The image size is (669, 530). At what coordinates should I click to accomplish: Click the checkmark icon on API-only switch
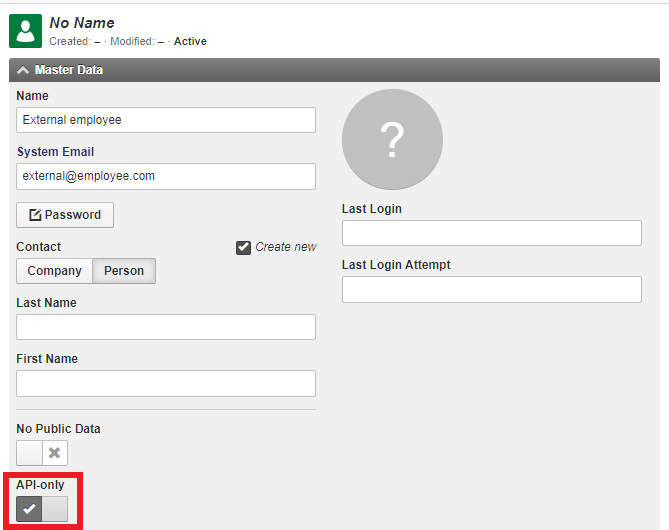(x=30, y=509)
